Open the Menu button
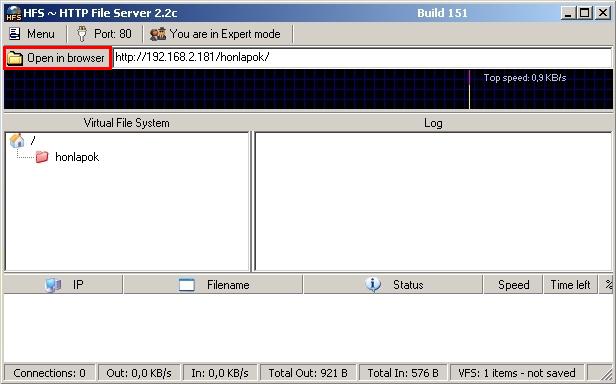This screenshot has width=616, height=384. point(32,34)
